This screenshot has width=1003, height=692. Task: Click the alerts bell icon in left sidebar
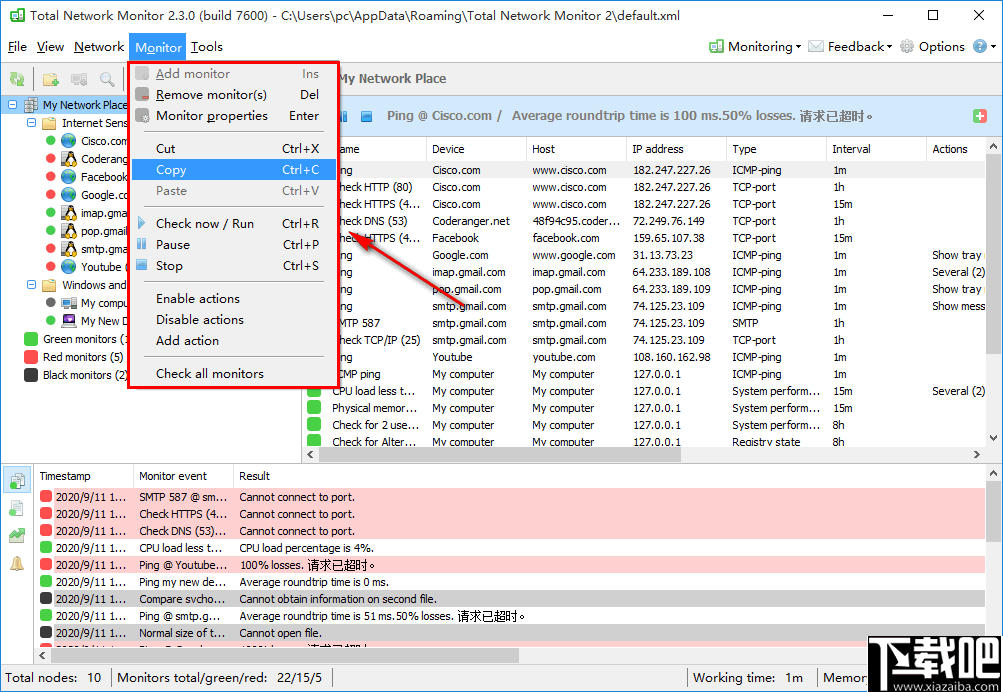[x=16, y=562]
